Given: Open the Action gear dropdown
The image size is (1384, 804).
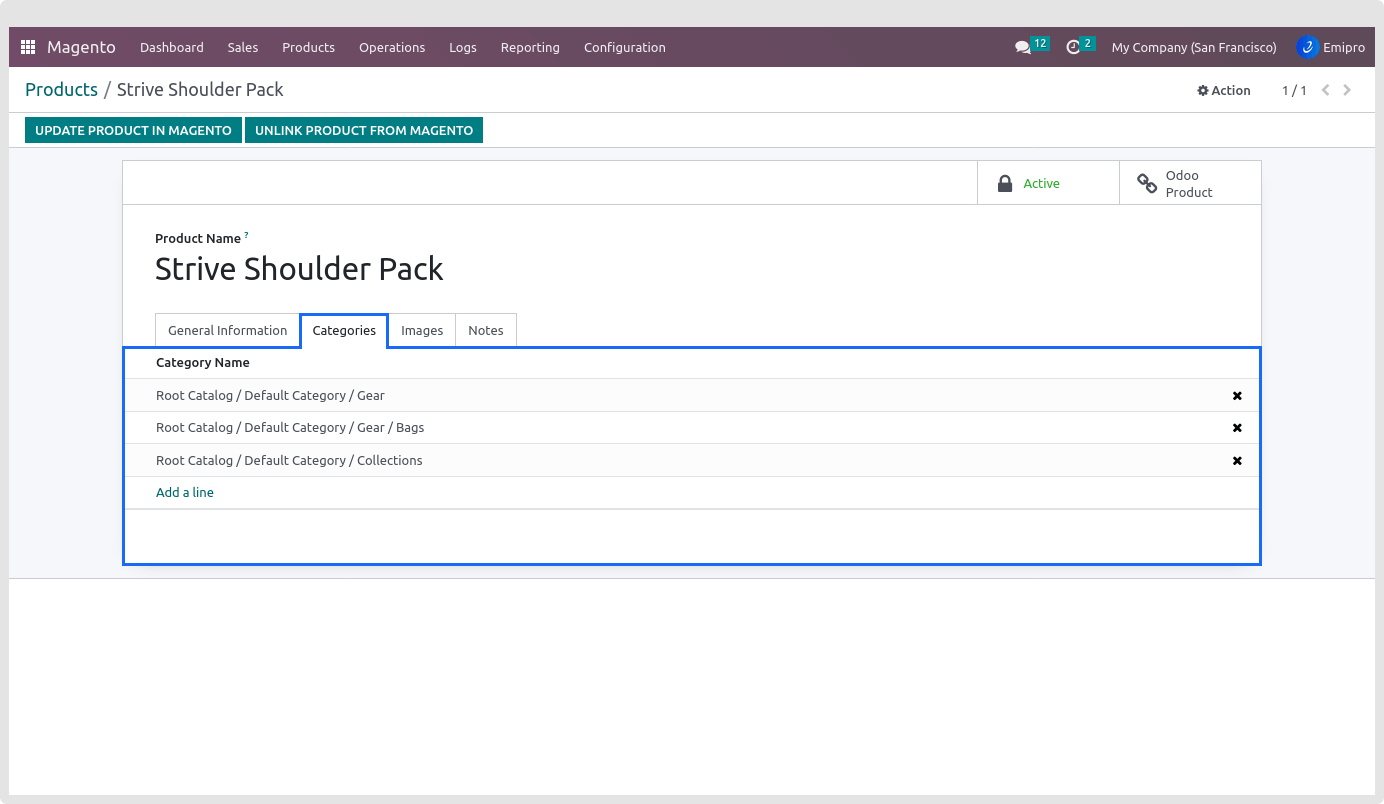Looking at the screenshot, I should (x=1224, y=90).
